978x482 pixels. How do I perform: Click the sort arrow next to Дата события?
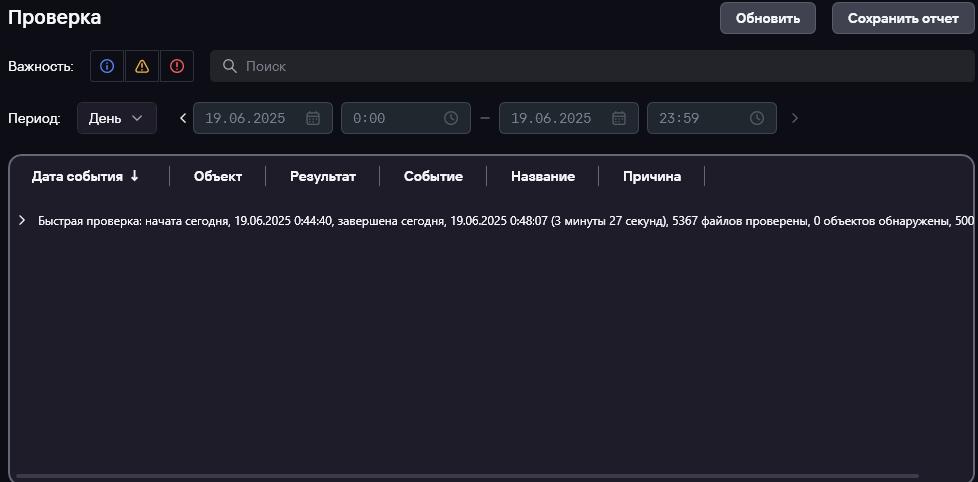134,176
